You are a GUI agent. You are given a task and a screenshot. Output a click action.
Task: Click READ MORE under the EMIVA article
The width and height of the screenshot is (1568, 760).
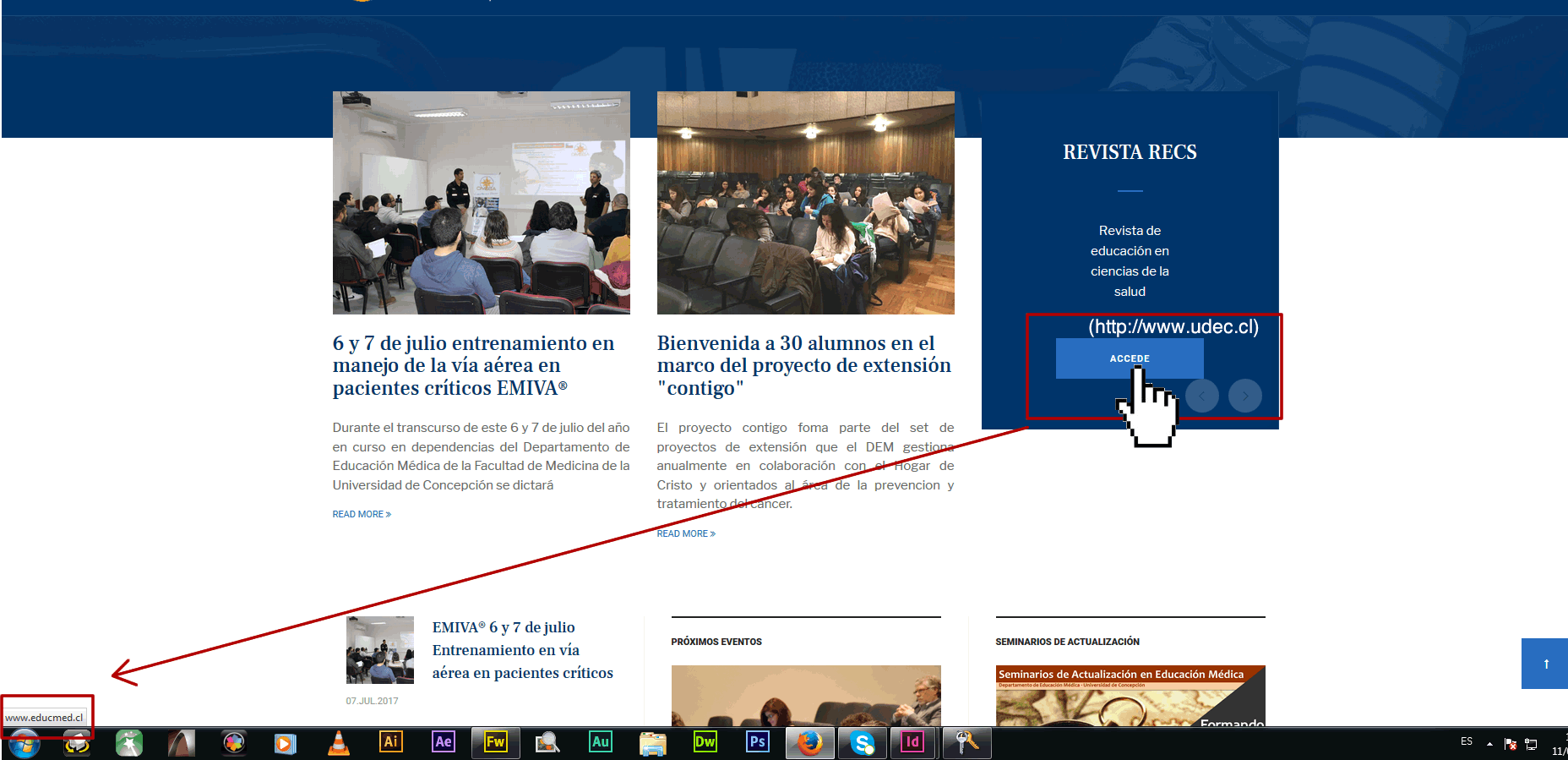pyautogui.click(x=362, y=514)
